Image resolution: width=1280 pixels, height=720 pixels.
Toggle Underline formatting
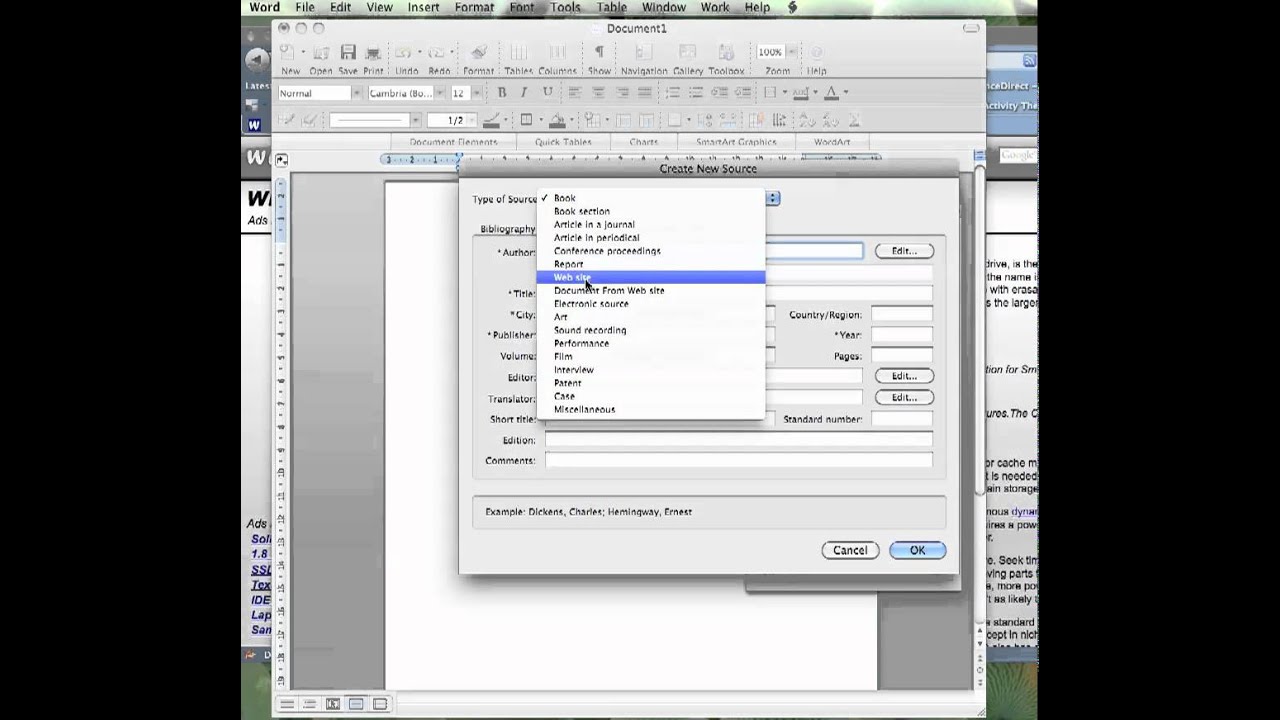[548, 92]
